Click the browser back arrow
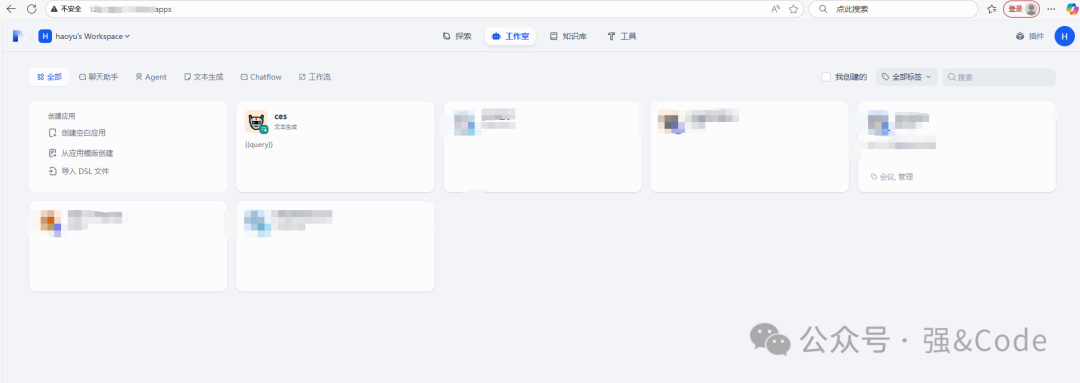Image resolution: width=1080 pixels, height=383 pixels. pyautogui.click(x=11, y=9)
